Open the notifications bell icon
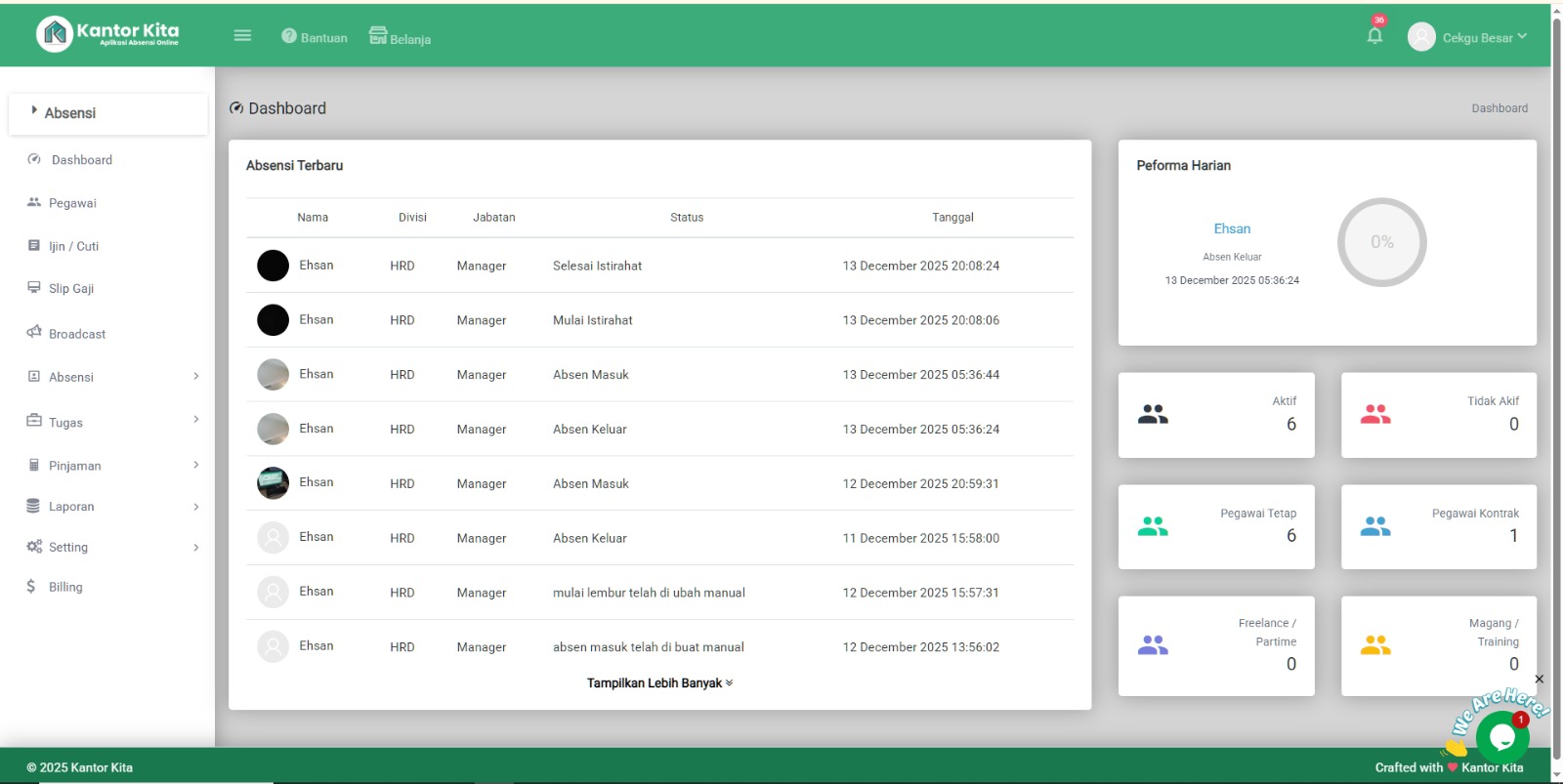 [1374, 36]
